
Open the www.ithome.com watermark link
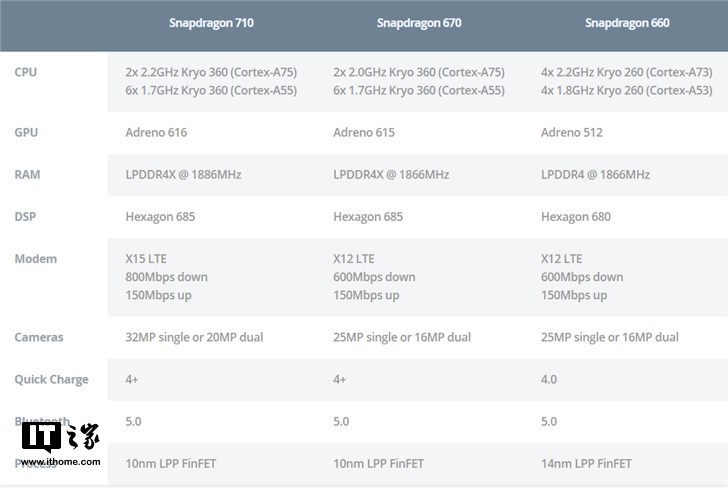click(60, 462)
